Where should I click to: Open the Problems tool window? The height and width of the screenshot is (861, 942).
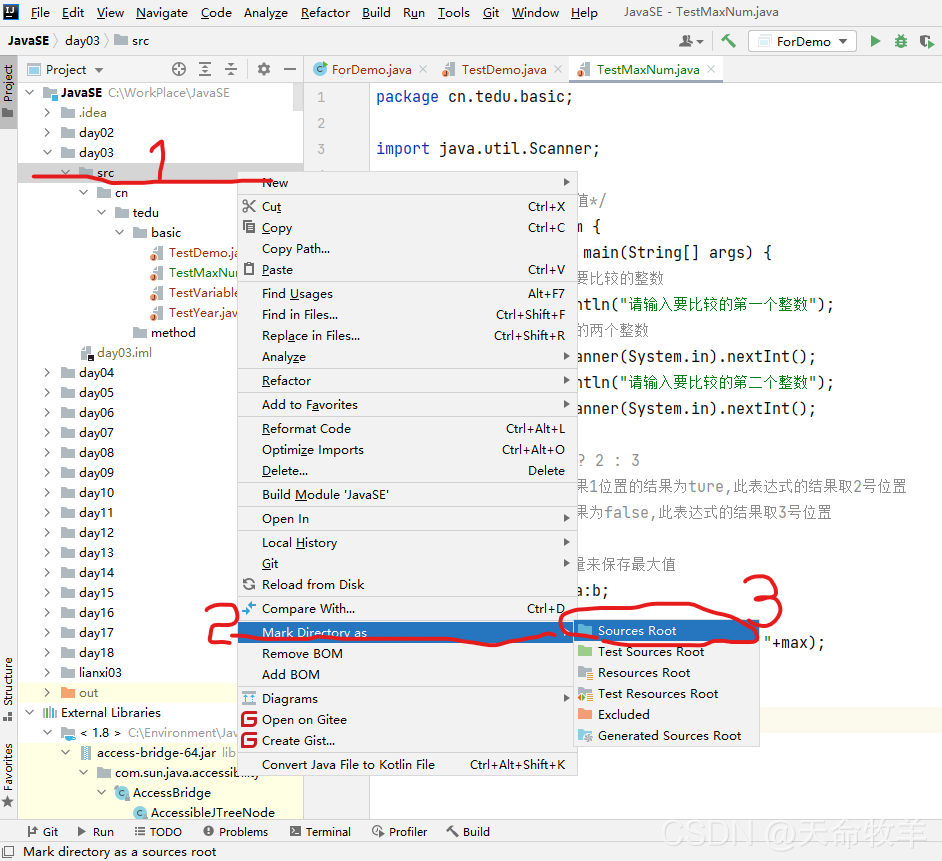[x=236, y=832]
